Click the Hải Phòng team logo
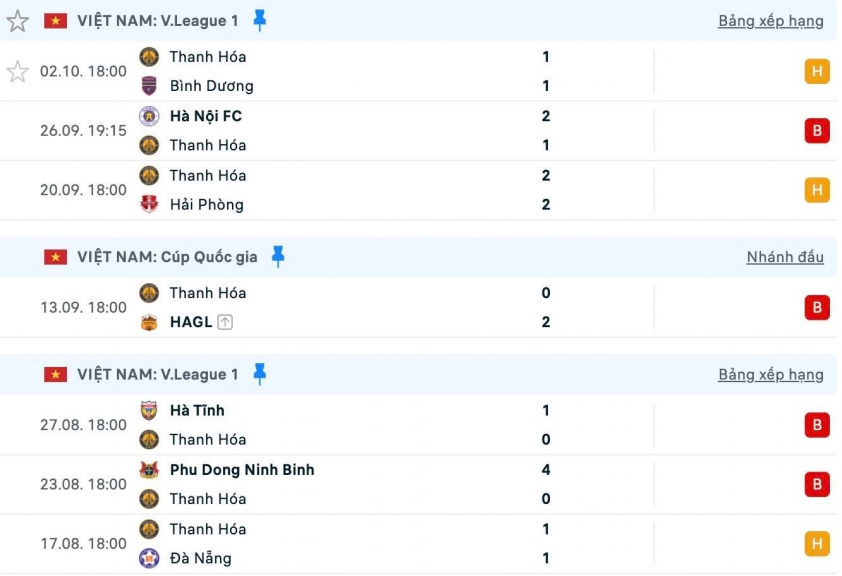Viewport: 842px width, 576px height. point(149,205)
